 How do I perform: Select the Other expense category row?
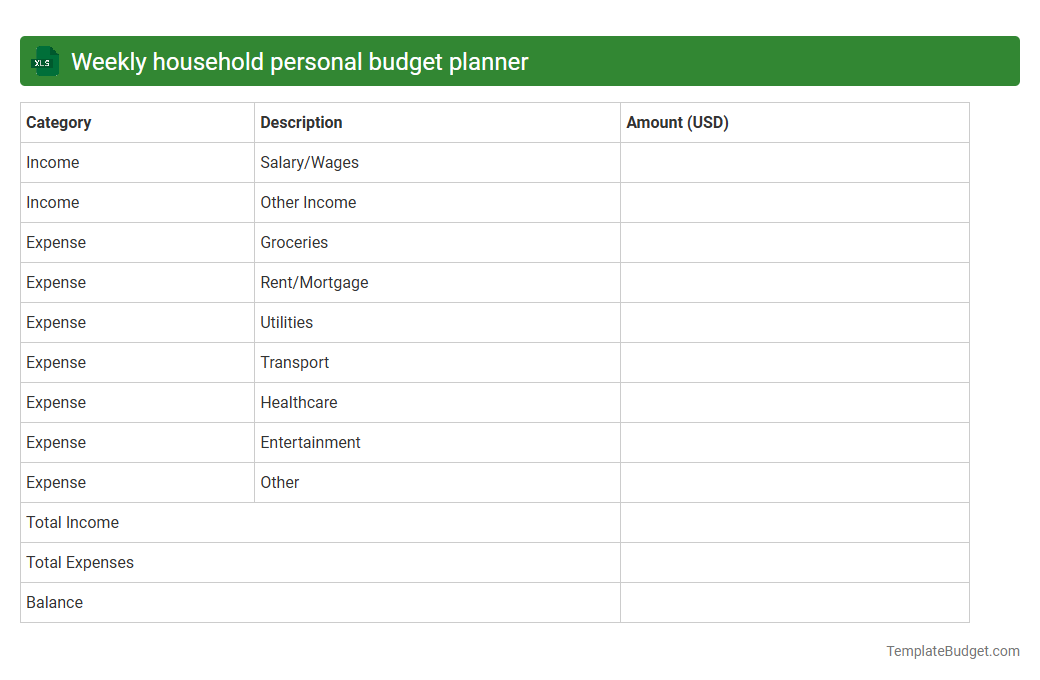(280, 482)
